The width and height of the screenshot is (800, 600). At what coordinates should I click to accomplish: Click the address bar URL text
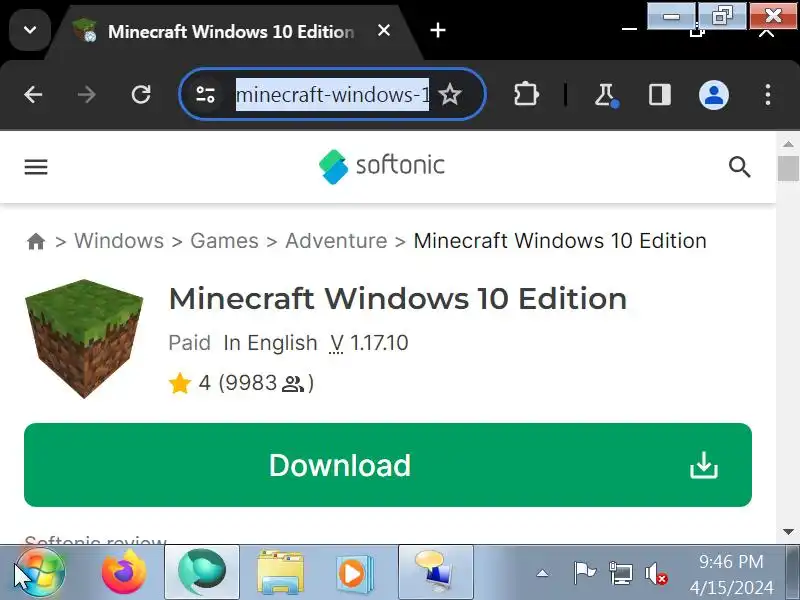pyautogui.click(x=332, y=94)
